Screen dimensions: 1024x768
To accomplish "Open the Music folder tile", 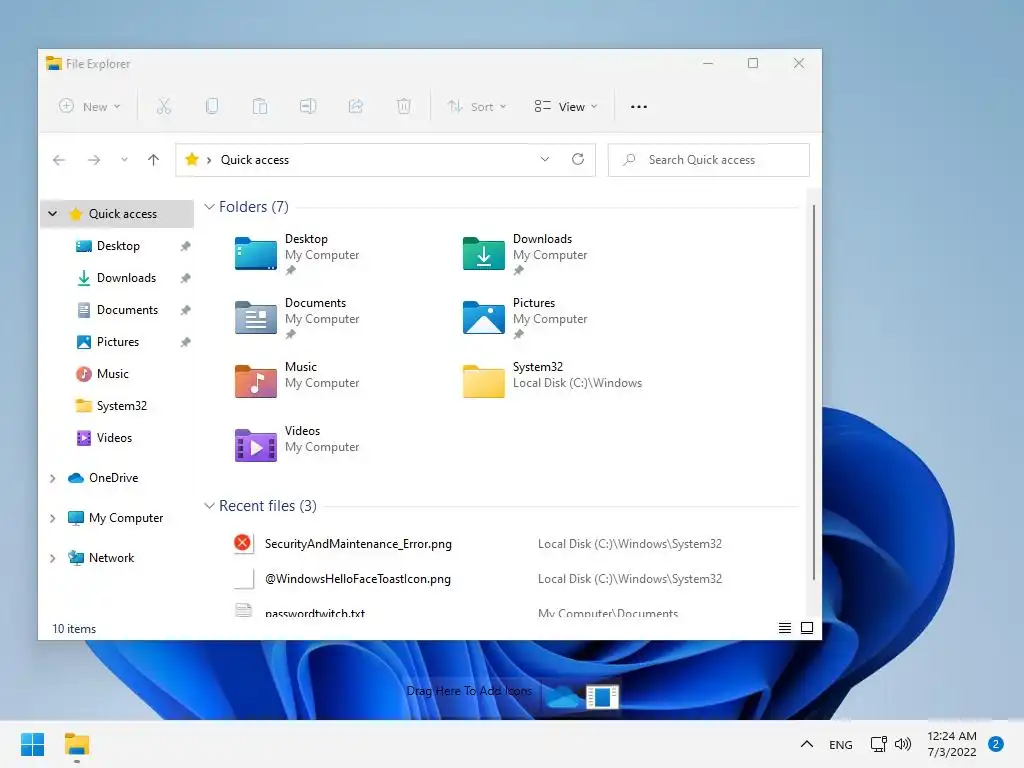I will coord(297,381).
